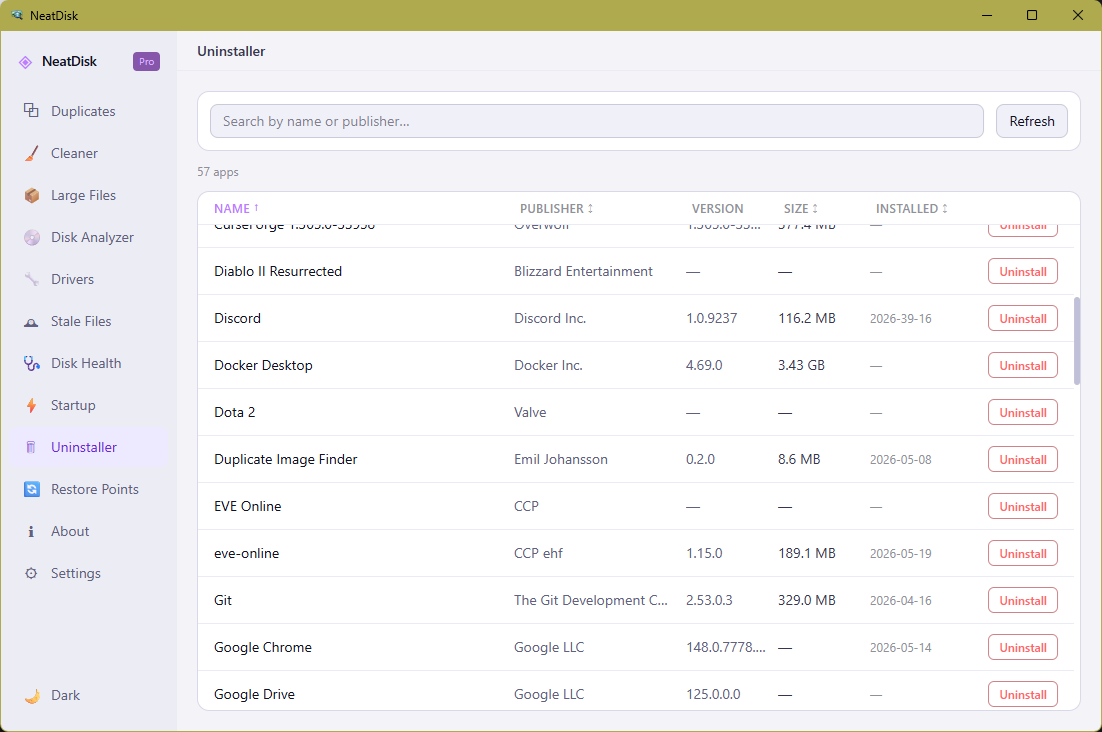Select the Docker Desktop name
The image size is (1102, 732).
point(263,365)
